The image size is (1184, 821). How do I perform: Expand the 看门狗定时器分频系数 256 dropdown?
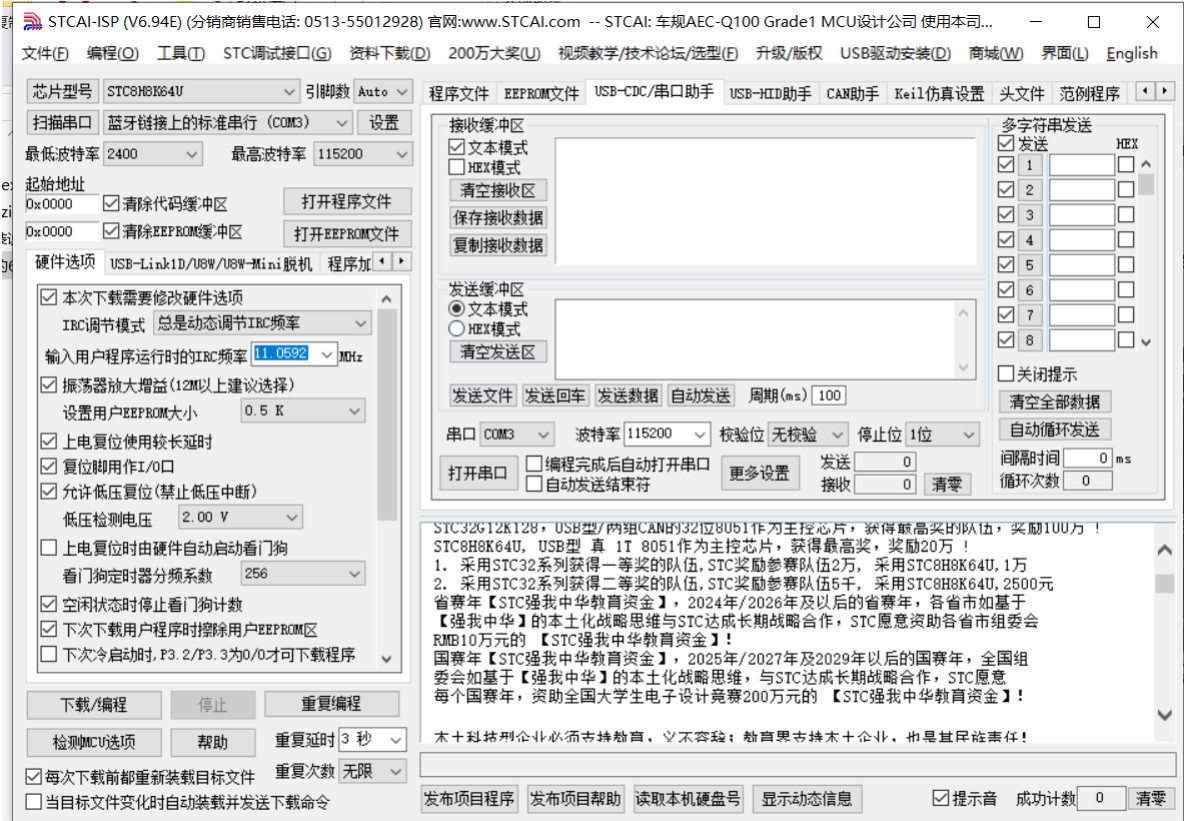click(355, 574)
